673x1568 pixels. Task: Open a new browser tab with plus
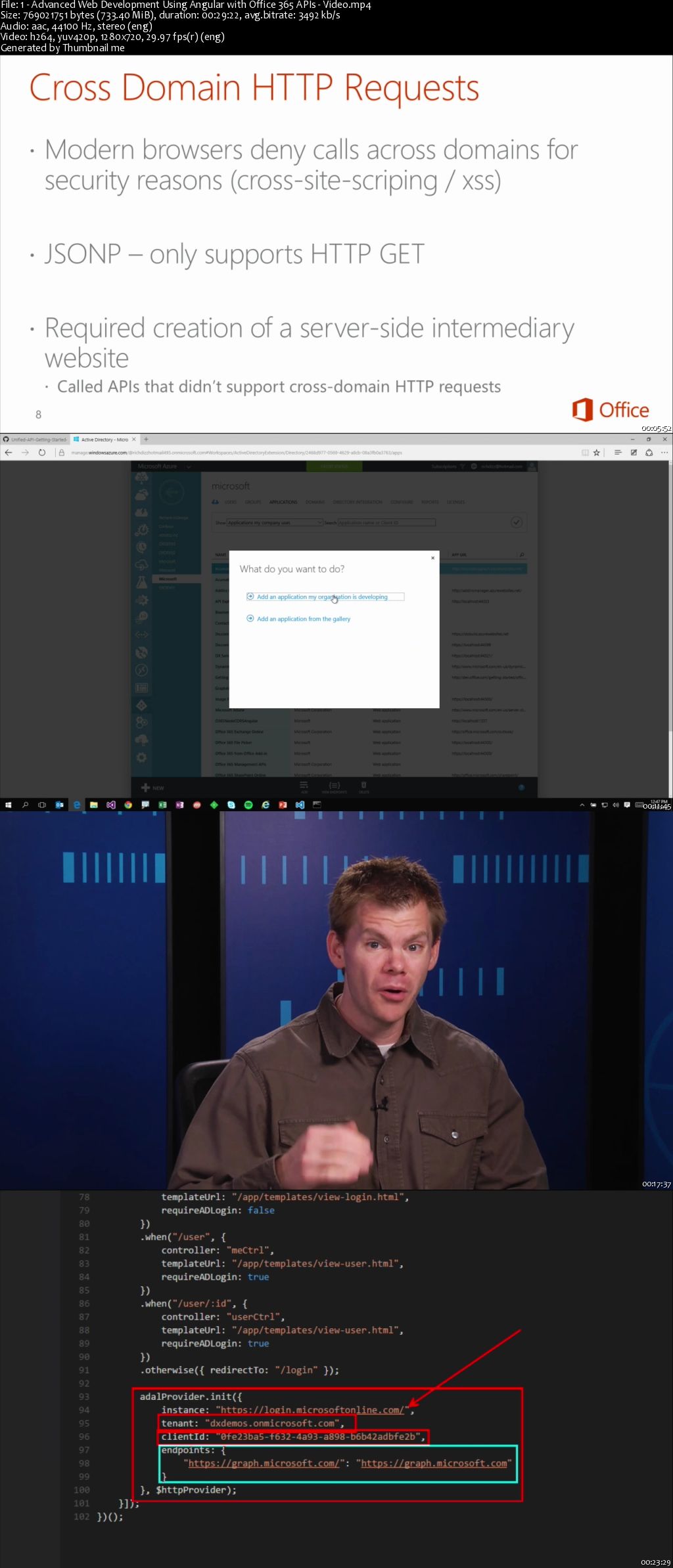click(147, 439)
